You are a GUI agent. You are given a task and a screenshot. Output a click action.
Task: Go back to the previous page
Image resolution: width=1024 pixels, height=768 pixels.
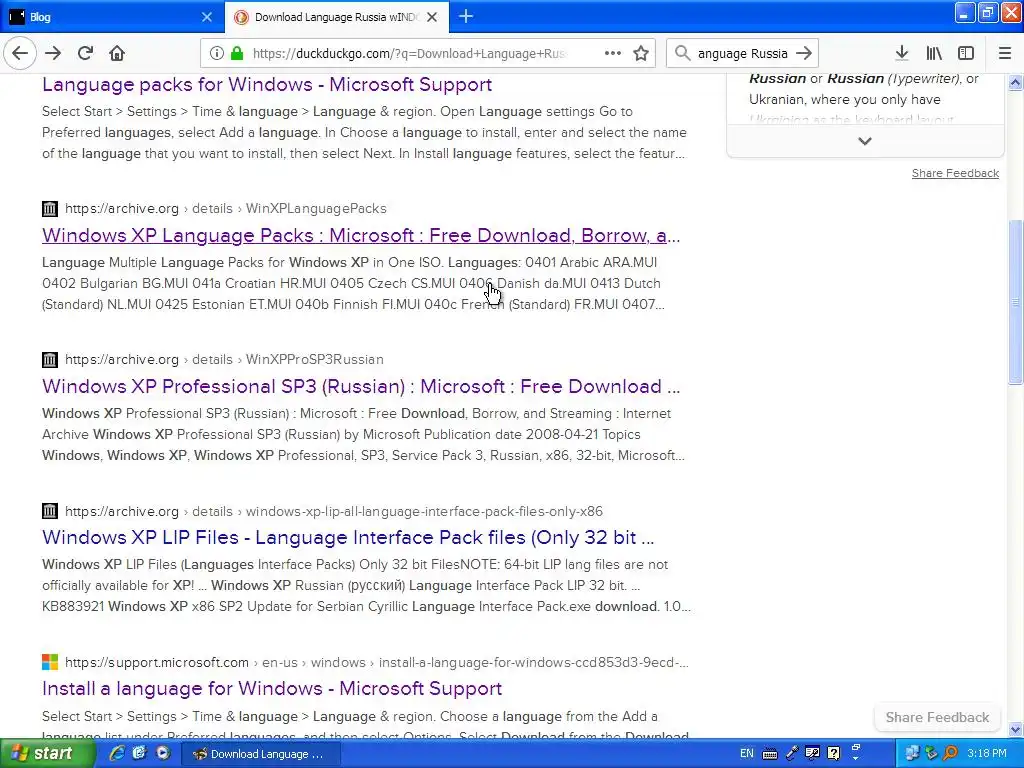coord(20,54)
